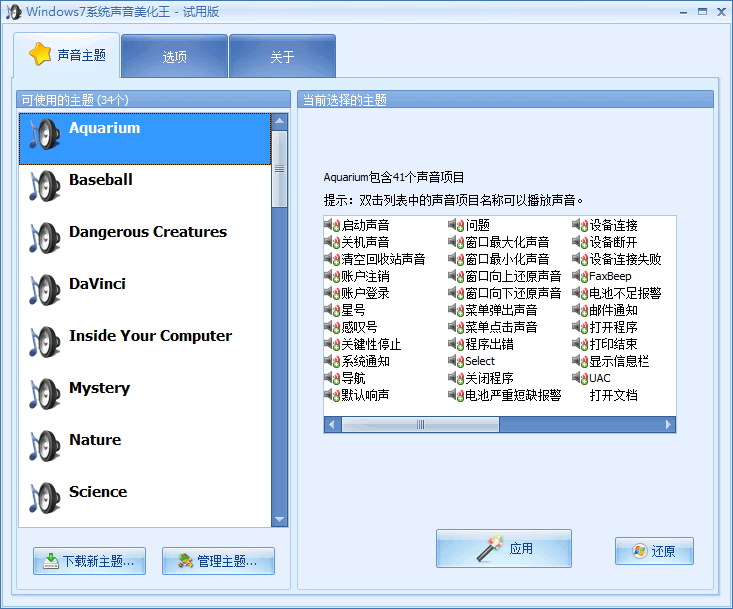
Task: Click the Aquarium theme speaker icon
Action: point(45,134)
